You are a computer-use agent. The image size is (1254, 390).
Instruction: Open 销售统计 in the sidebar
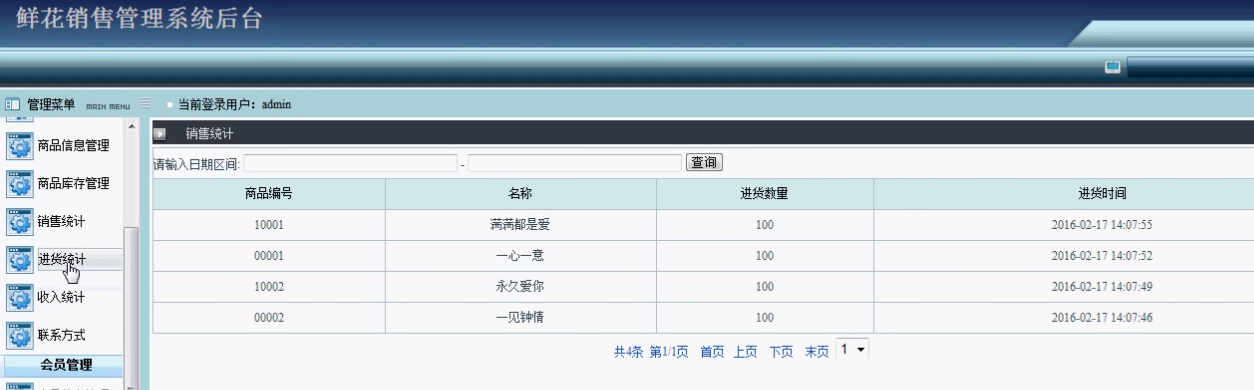click(x=61, y=222)
